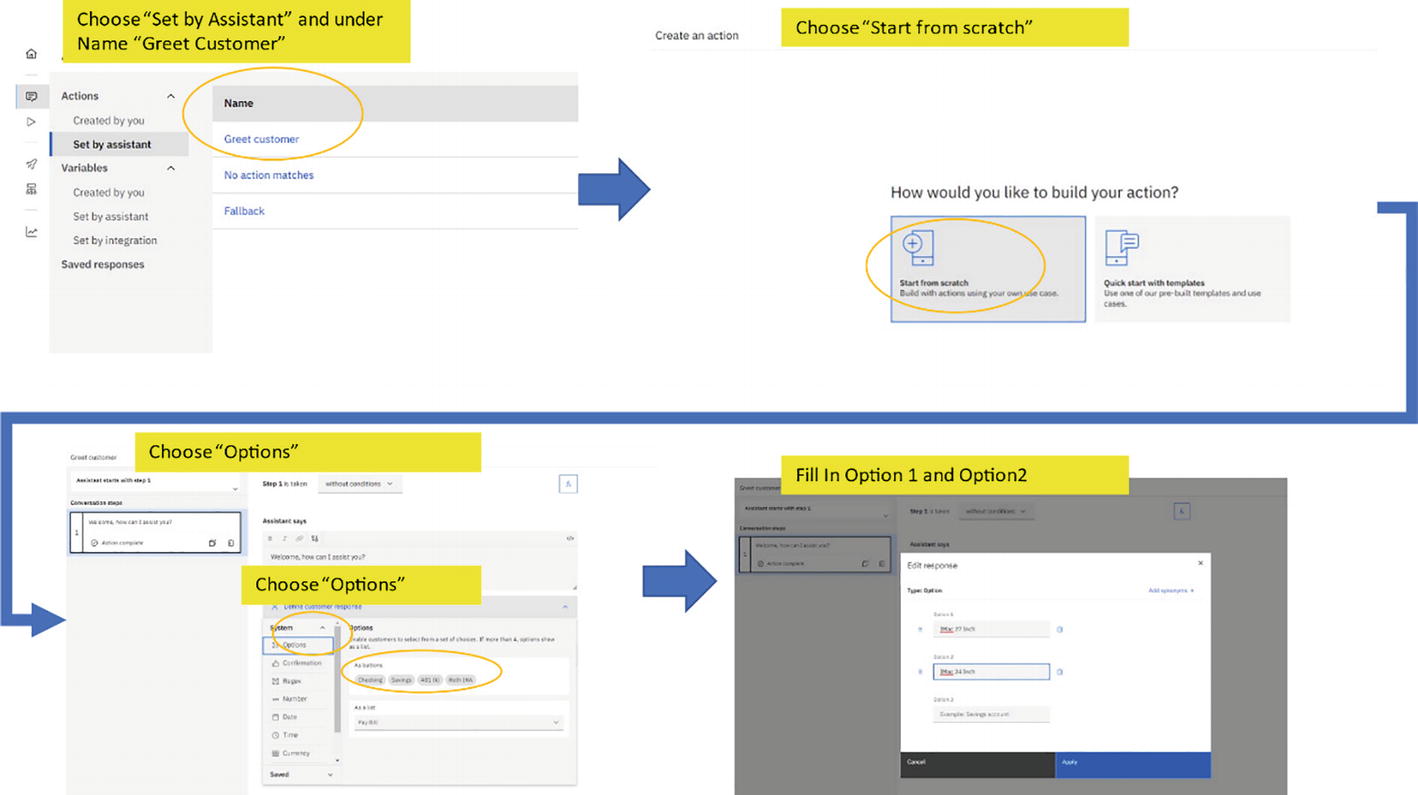Screen dimensions: 1418x795
Task: Open the 'Fallback' action link
Action: 244,211
